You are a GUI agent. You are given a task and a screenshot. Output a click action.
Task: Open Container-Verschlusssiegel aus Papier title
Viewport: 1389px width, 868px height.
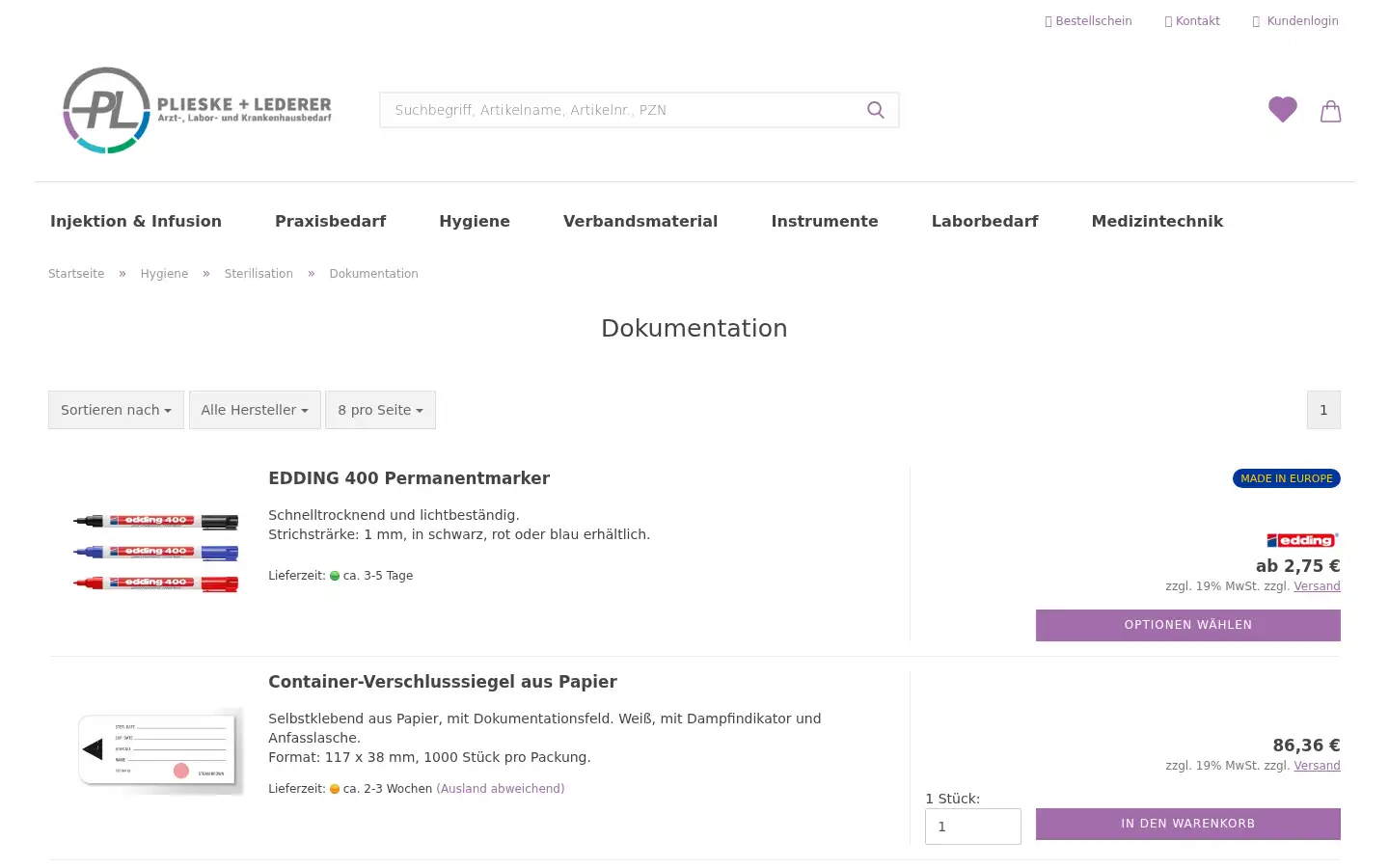(x=443, y=682)
